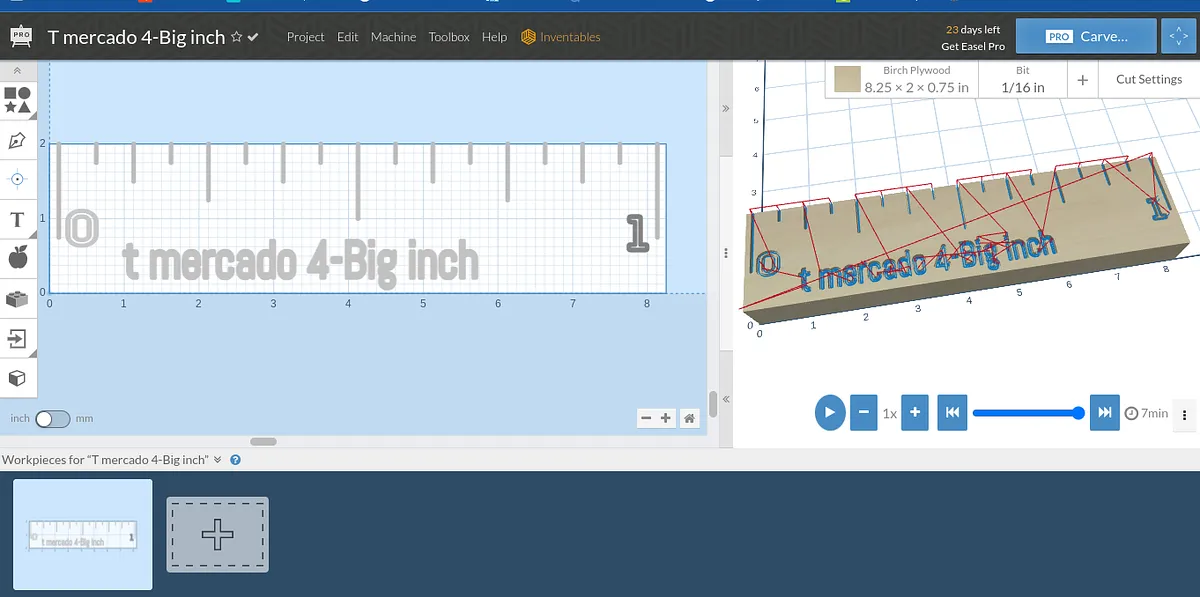Open the machine jog arrows button

(1175, 37)
